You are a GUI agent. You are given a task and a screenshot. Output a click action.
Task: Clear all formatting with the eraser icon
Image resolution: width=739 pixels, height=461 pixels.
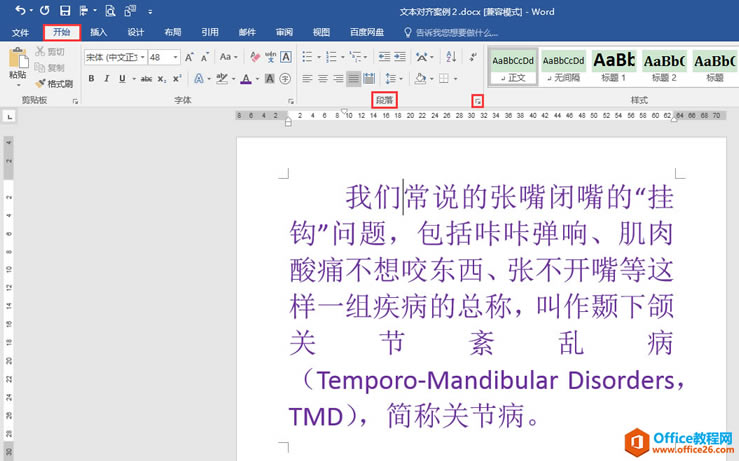pyautogui.click(x=255, y=57)
